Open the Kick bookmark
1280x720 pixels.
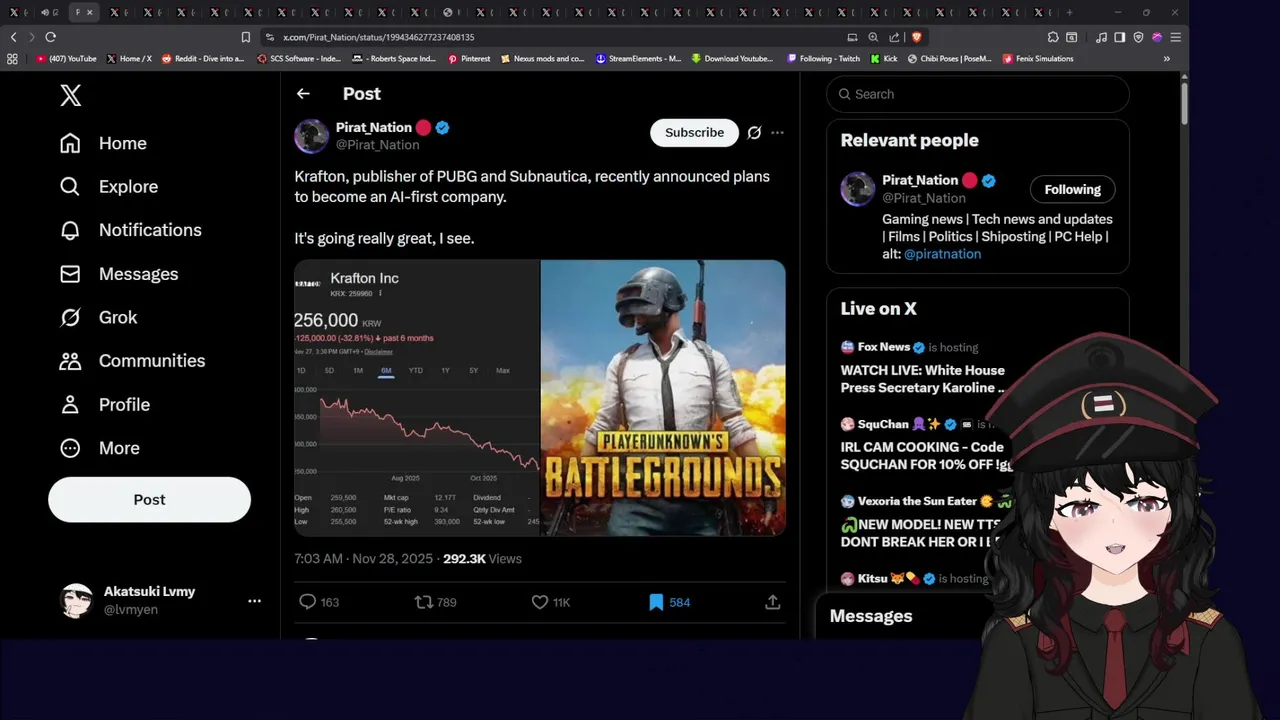tap(884, 59)
